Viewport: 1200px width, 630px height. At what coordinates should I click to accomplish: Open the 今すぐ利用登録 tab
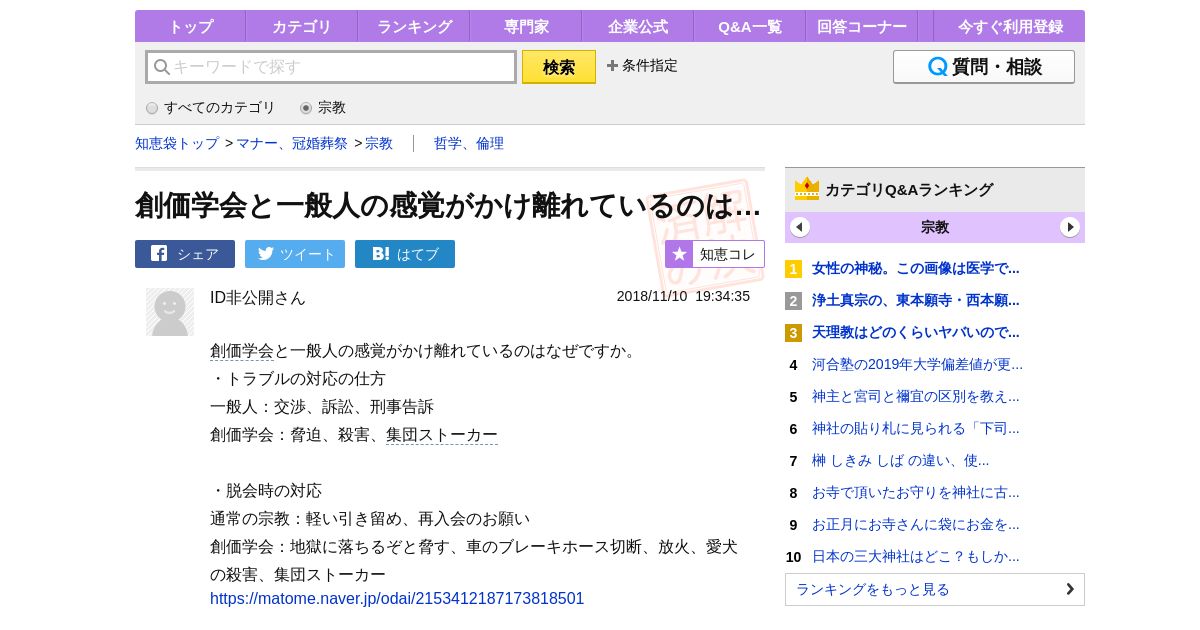pyautogui.click(x=1009, y=27)
